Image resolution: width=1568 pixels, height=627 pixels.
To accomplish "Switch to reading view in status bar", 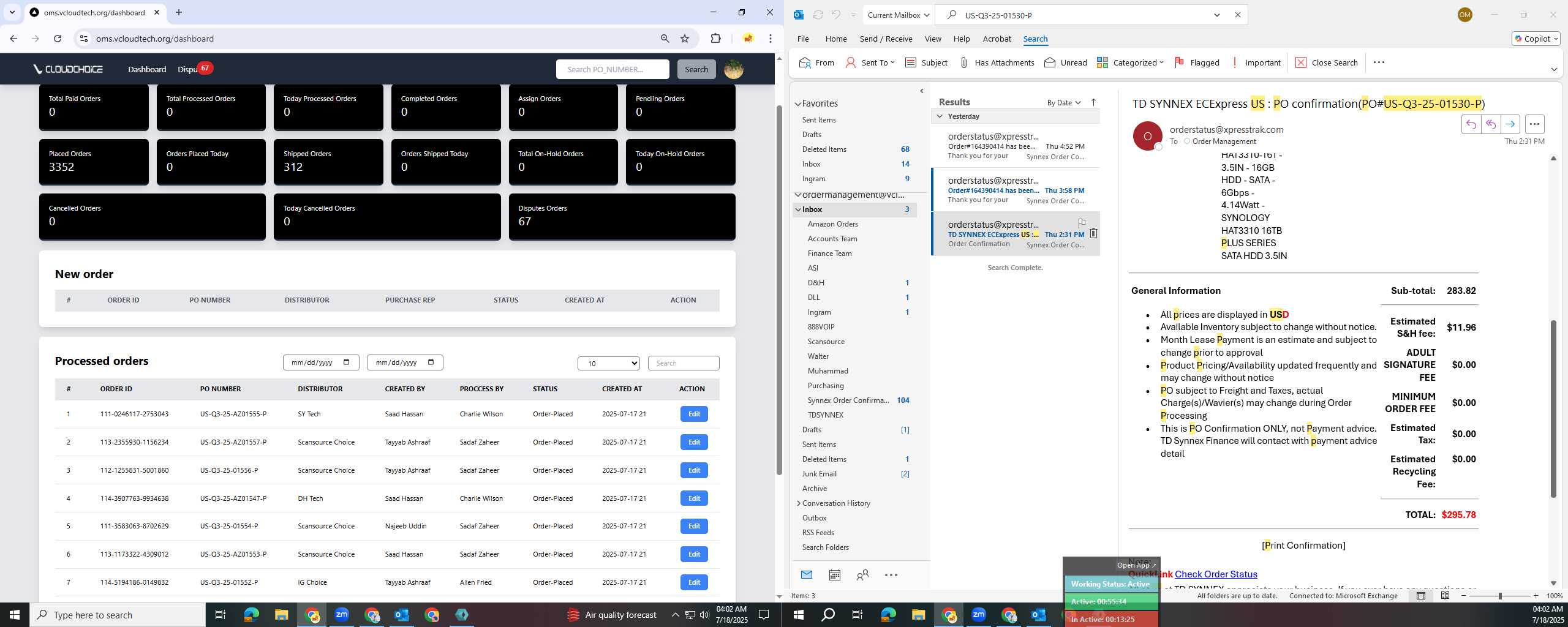I will (1445, 596).
